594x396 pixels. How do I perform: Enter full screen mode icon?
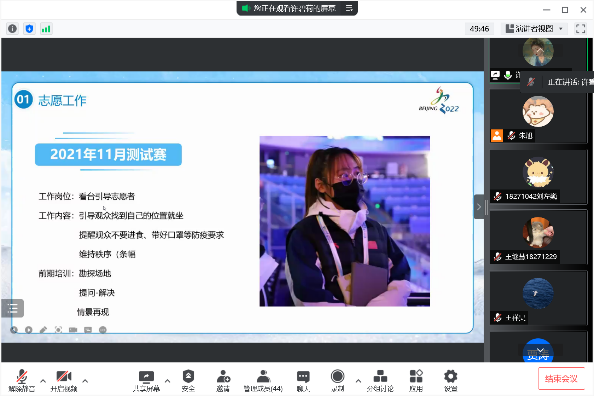pyautogui.click(x=580, y=28)
